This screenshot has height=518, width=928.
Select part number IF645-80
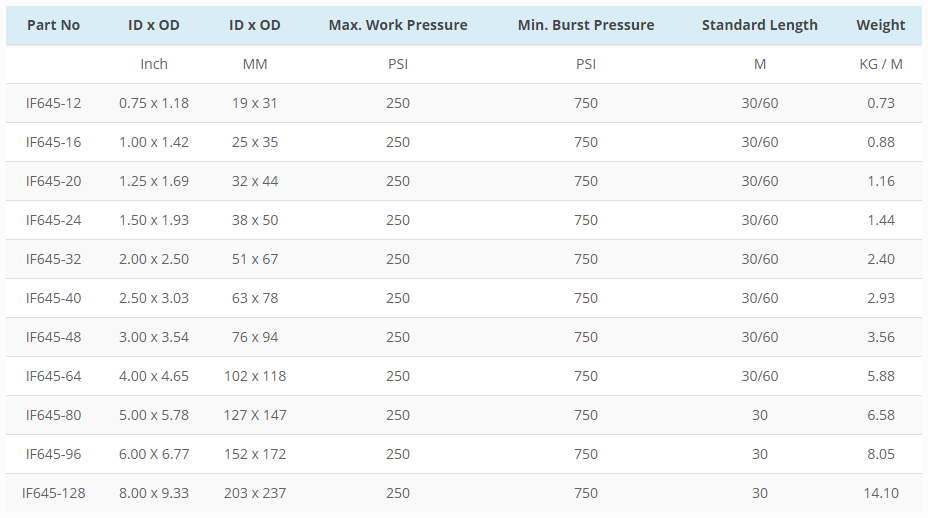coord(54,415)
